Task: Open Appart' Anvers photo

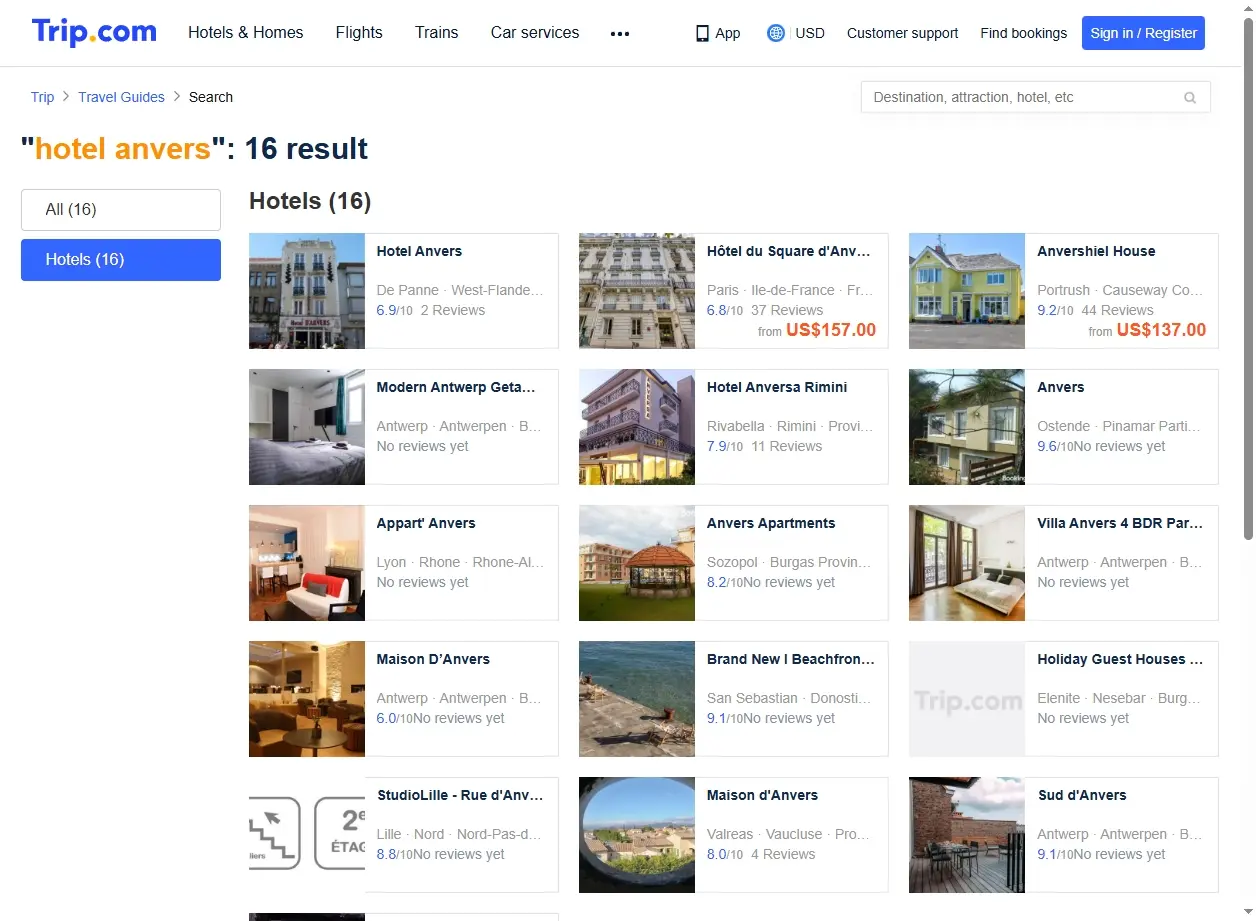Action: [x=307, y=563]
